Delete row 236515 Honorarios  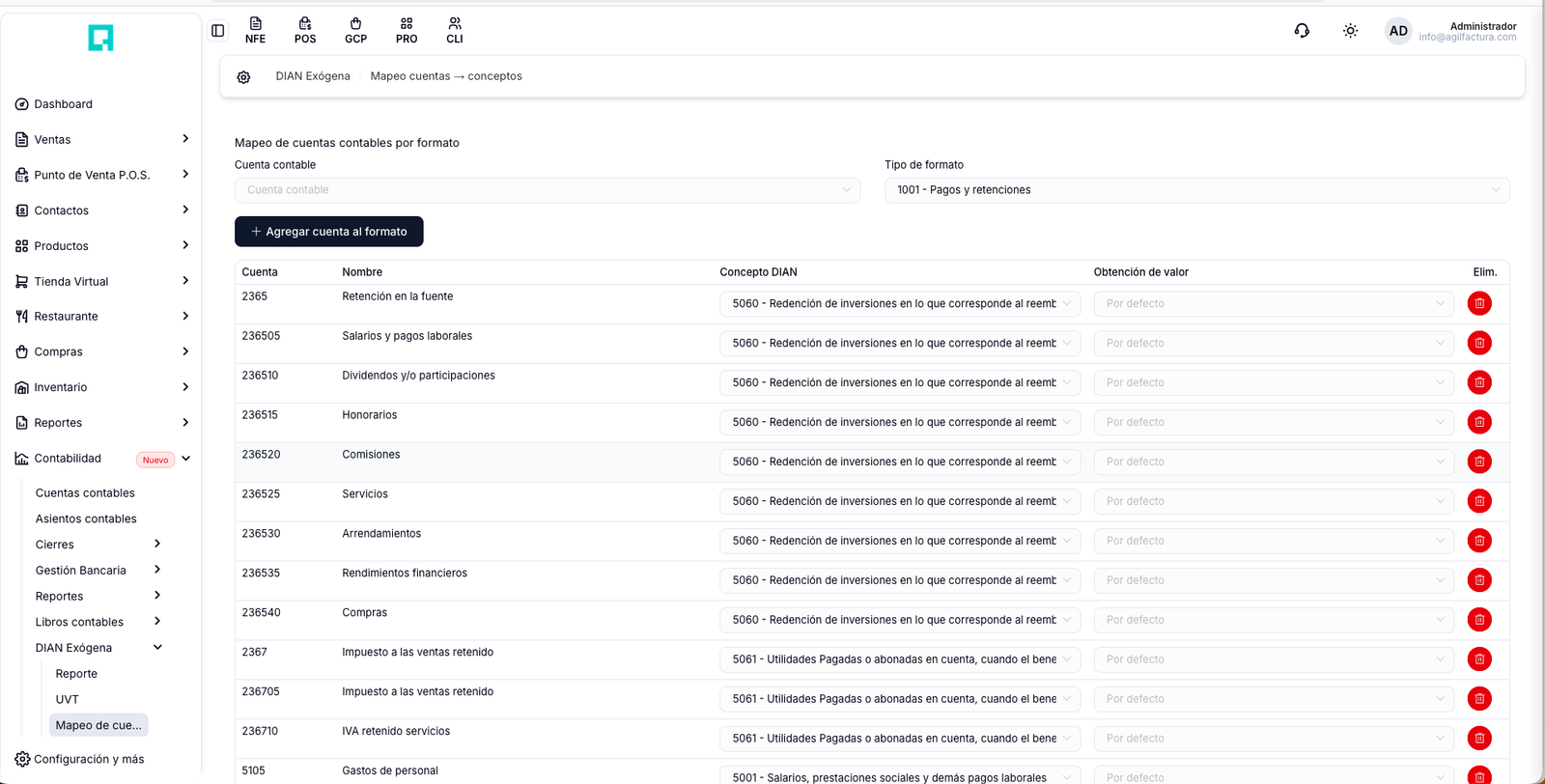1479,422
